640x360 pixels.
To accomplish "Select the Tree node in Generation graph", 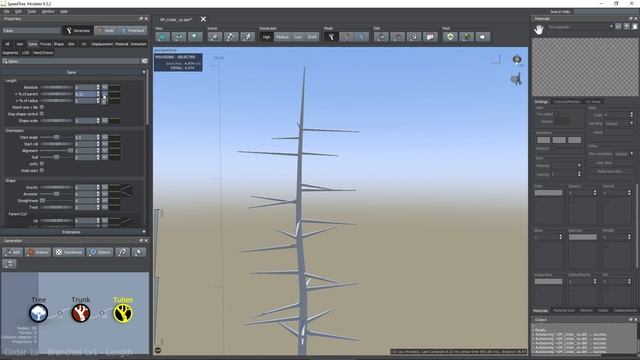I will pos(39,313).
